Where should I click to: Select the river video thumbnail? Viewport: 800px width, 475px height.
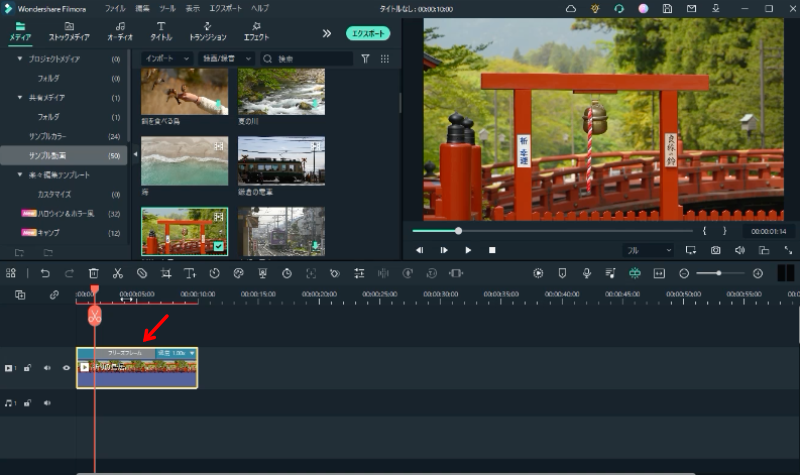281,92
